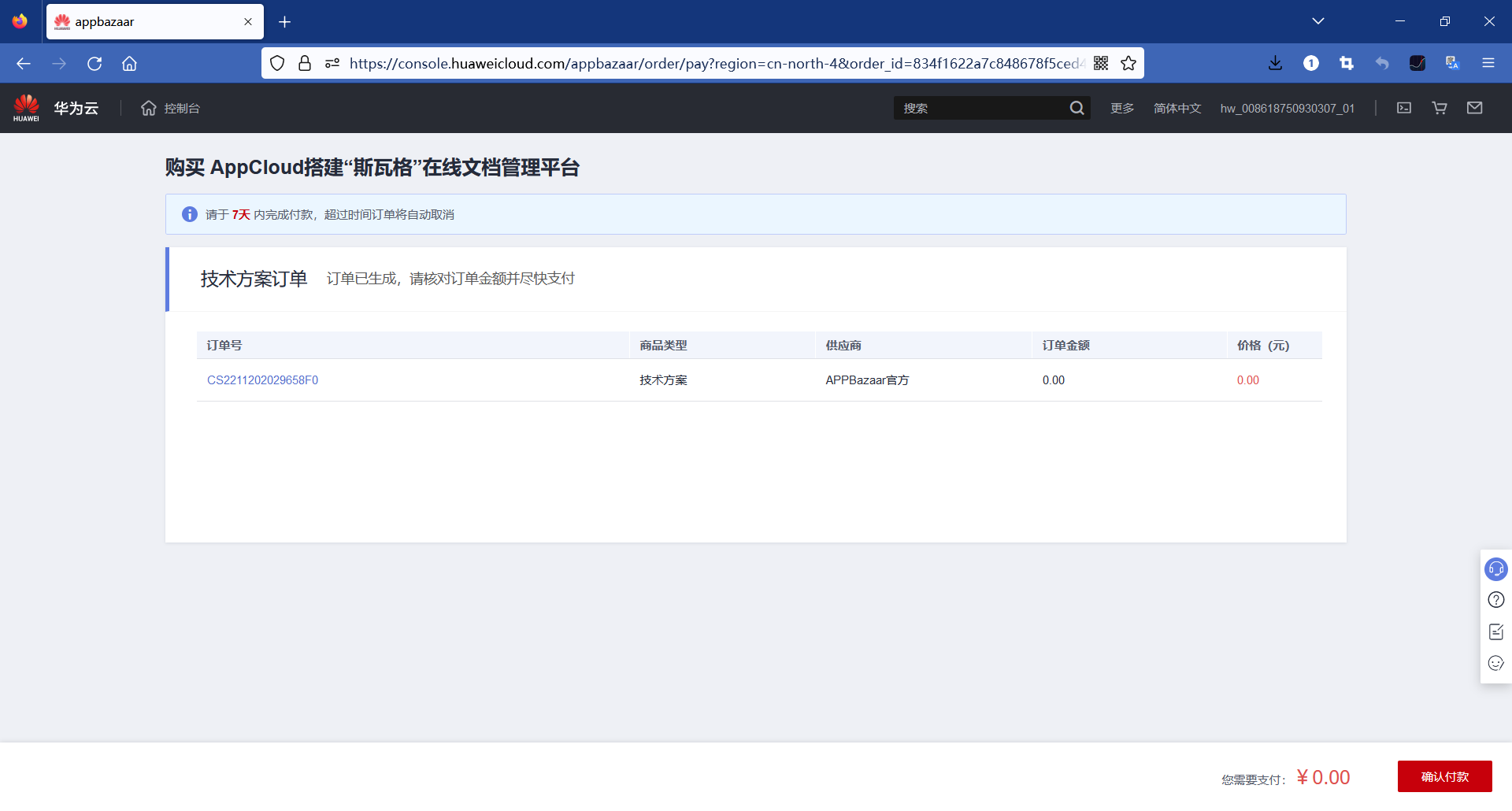Expand the hw_008618750930307_01 account menu
The height and width of the screenshot is (811, 1512).
pyautogui.click(x=1287, y=108)
